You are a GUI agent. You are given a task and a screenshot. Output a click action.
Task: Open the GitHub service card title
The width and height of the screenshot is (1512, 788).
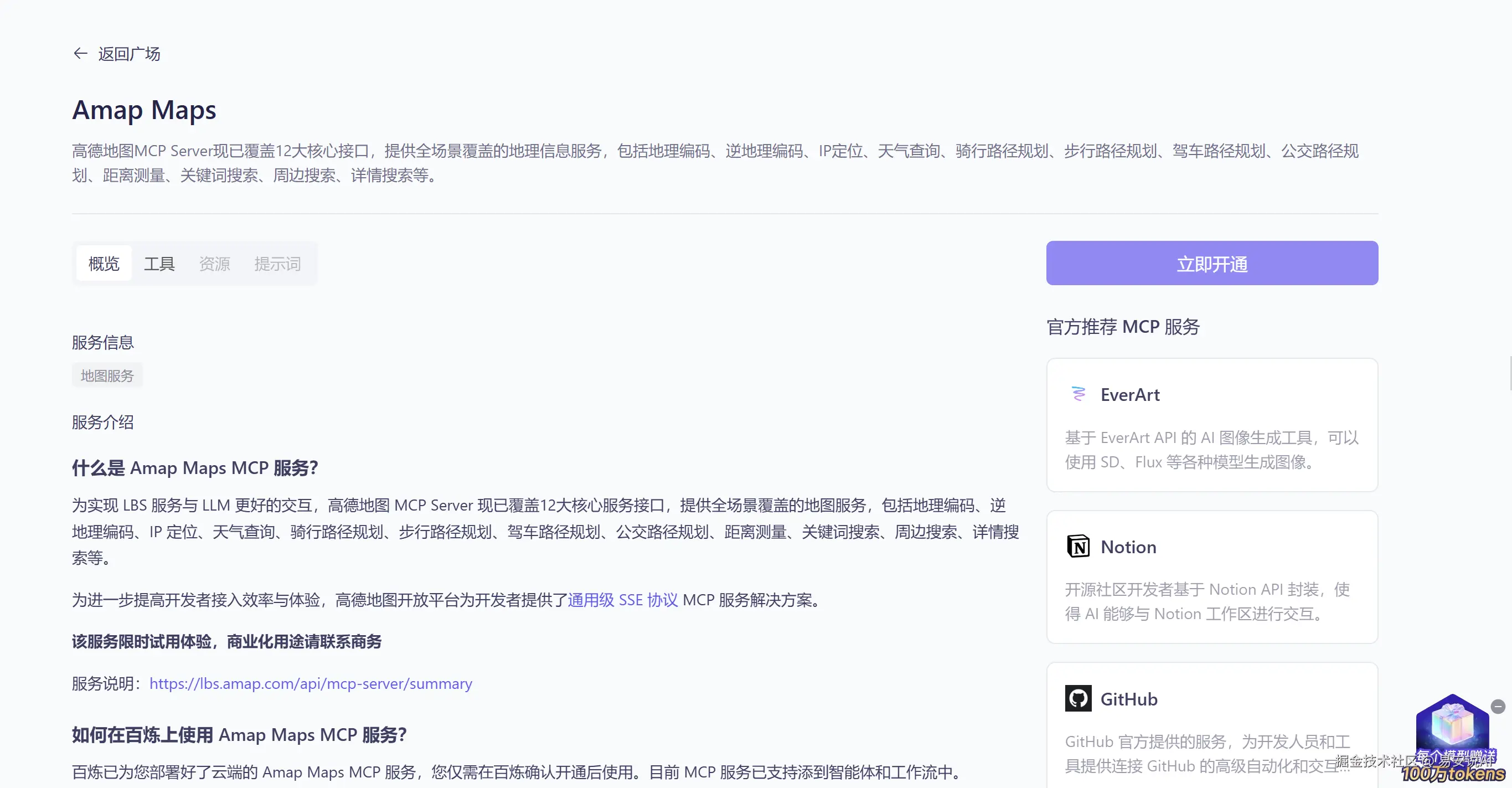(x=1129, y=699)
